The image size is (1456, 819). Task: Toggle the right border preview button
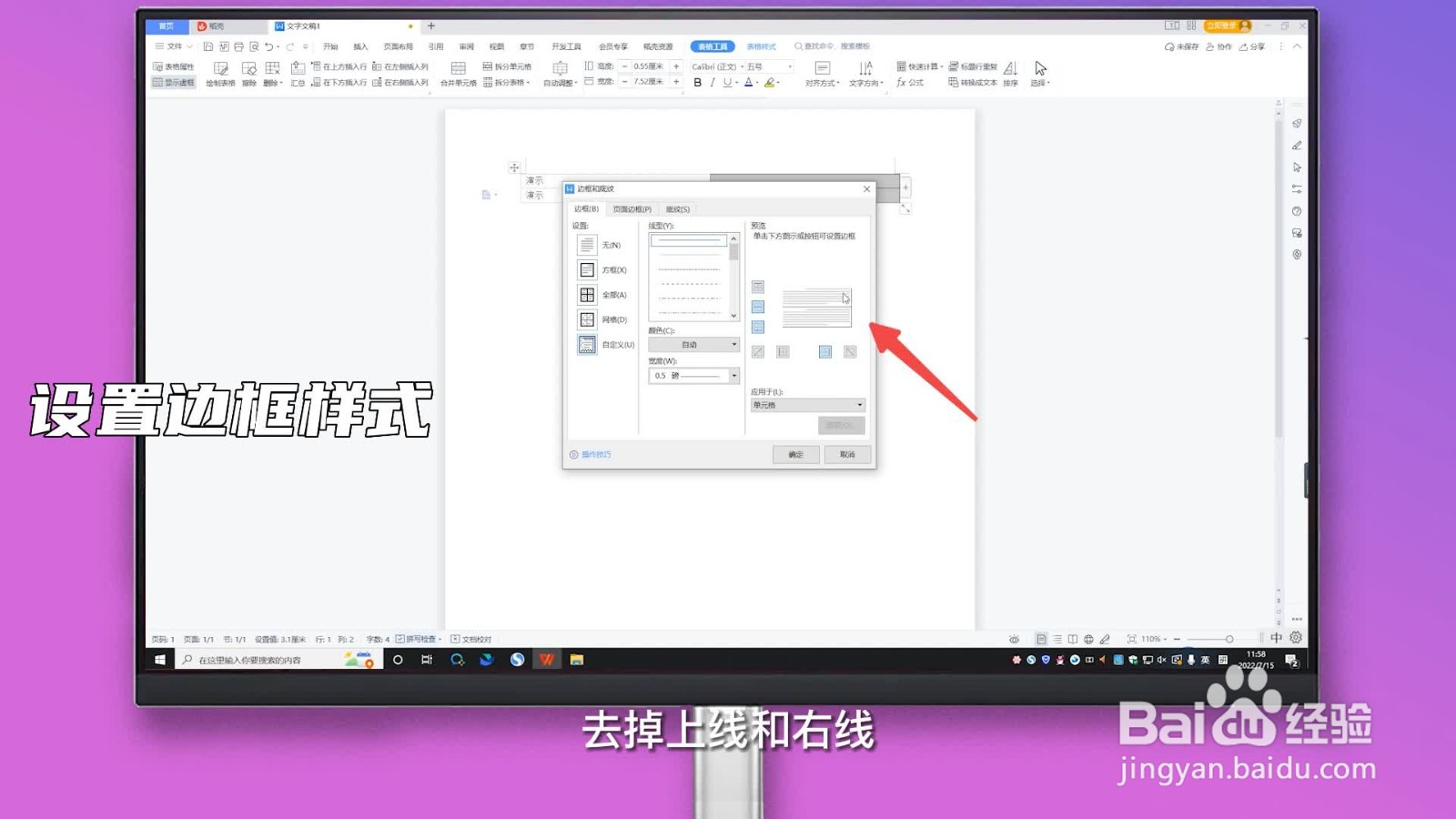pyautogui.click(x=825, y=352)
